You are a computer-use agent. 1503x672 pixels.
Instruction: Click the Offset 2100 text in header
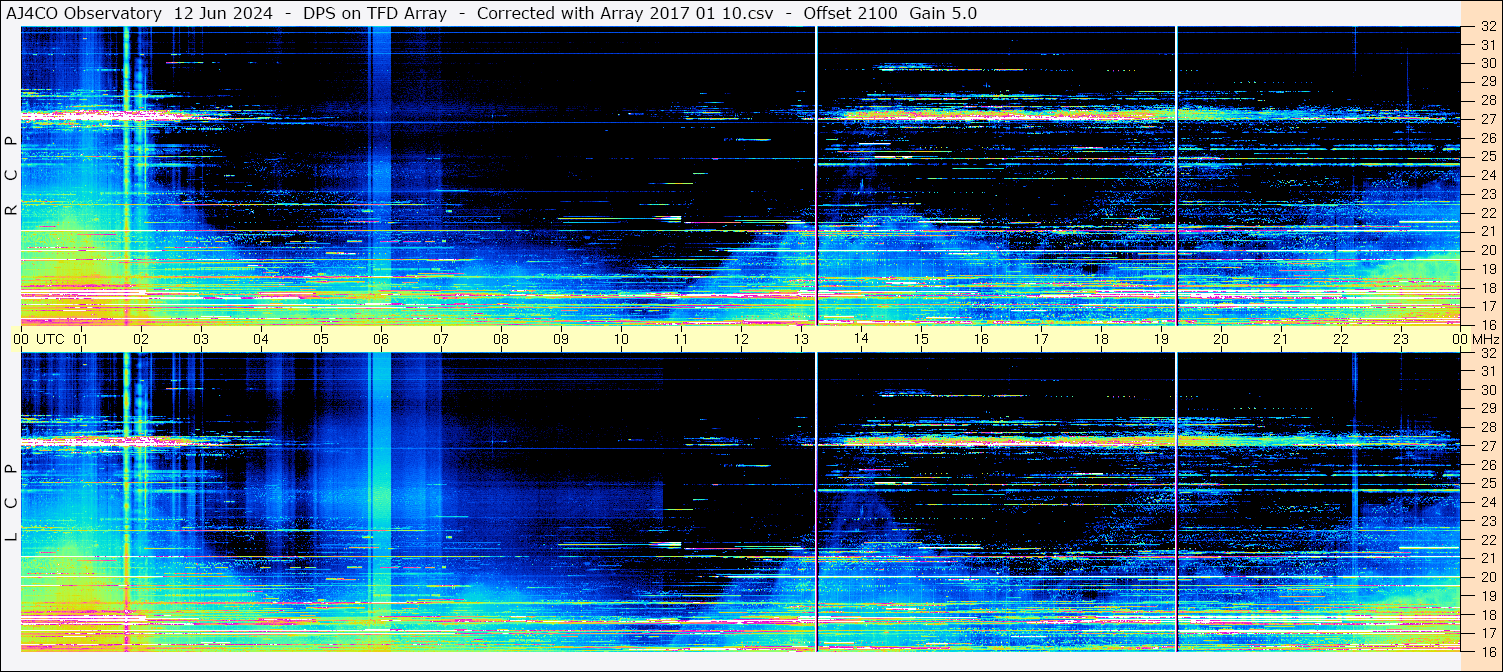(850, 13)
